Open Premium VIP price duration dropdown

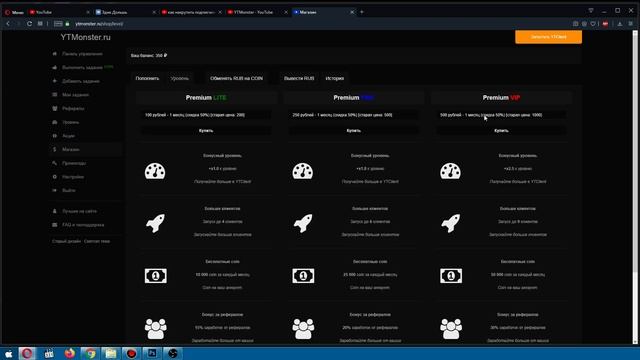point(501,115)
